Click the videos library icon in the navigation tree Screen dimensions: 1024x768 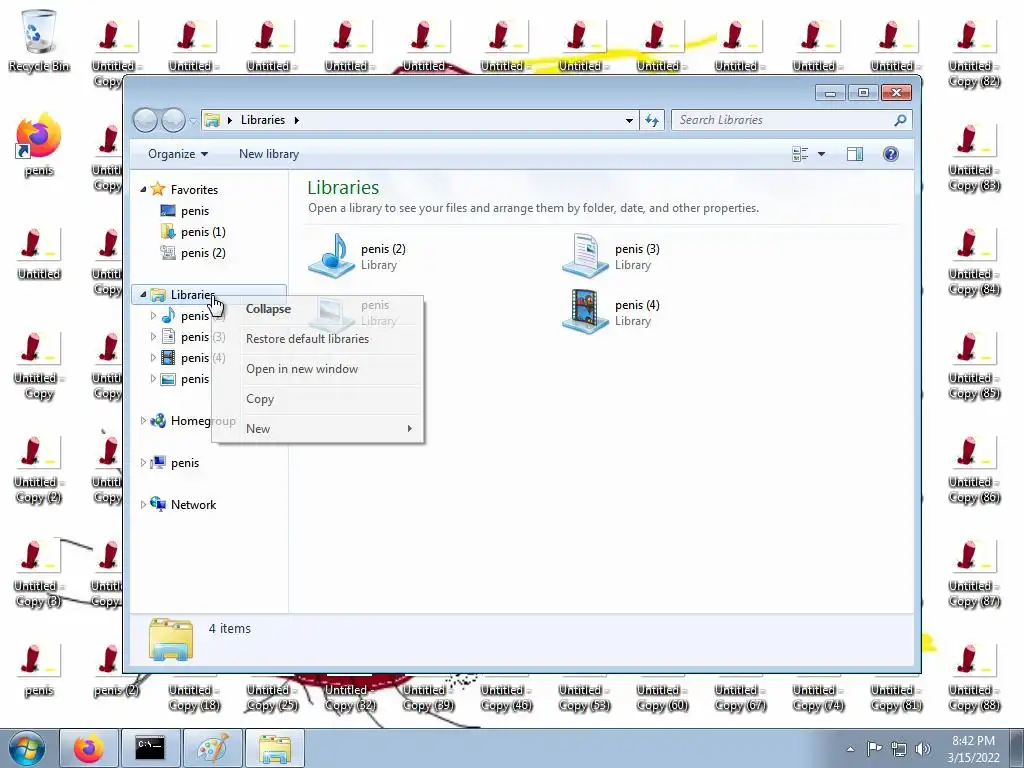pos(168,358)
